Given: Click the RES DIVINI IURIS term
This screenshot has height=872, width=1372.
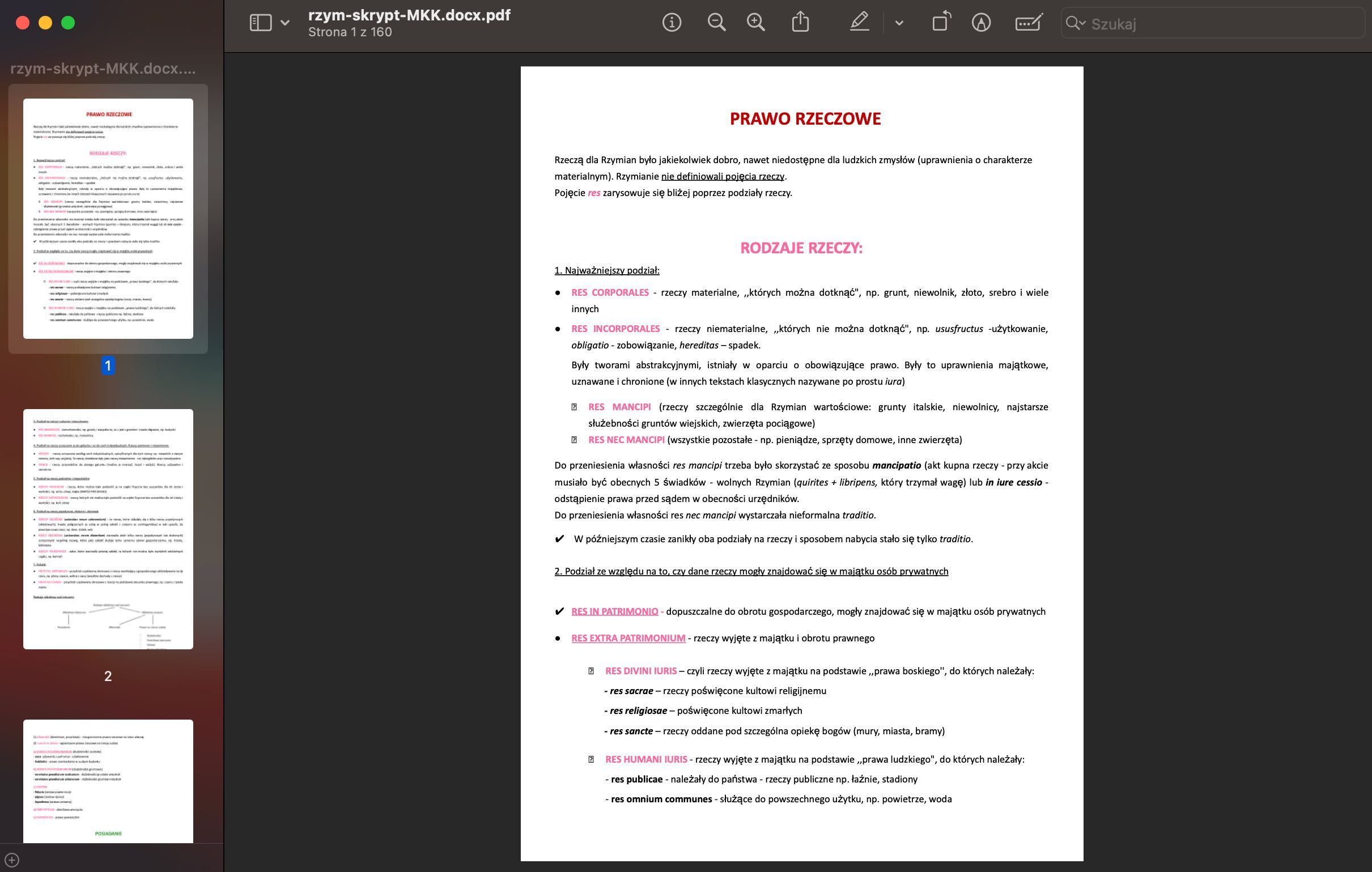Looking at the screenshot, I should coord(641,671).
